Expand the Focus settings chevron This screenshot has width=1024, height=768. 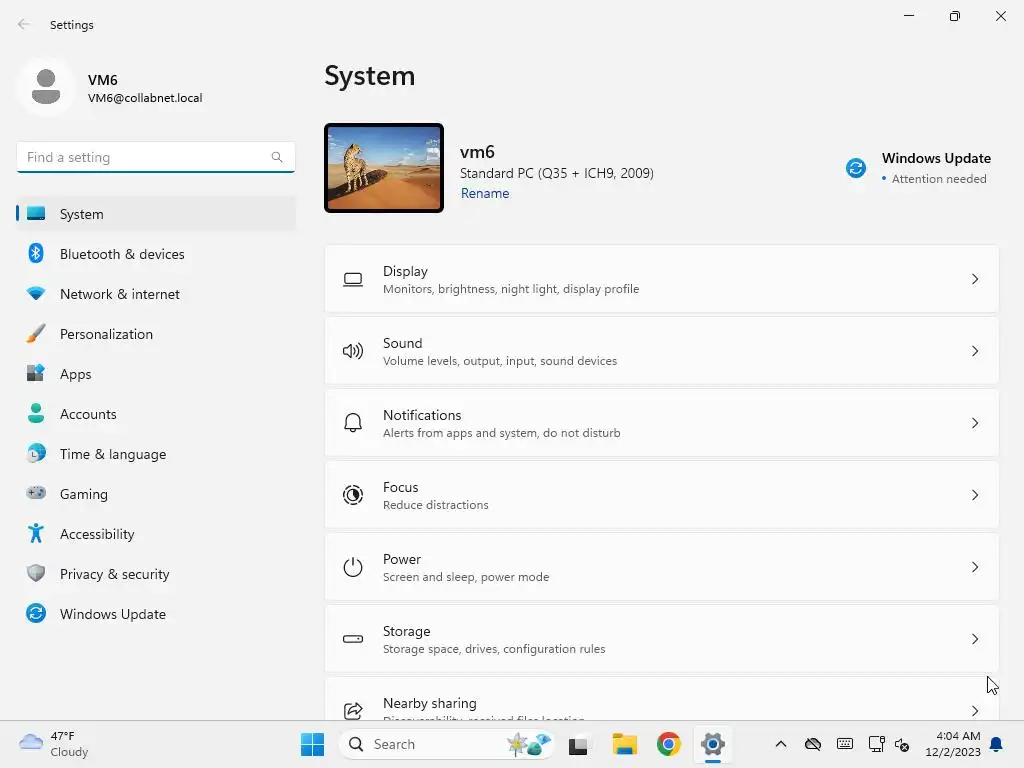974,495
